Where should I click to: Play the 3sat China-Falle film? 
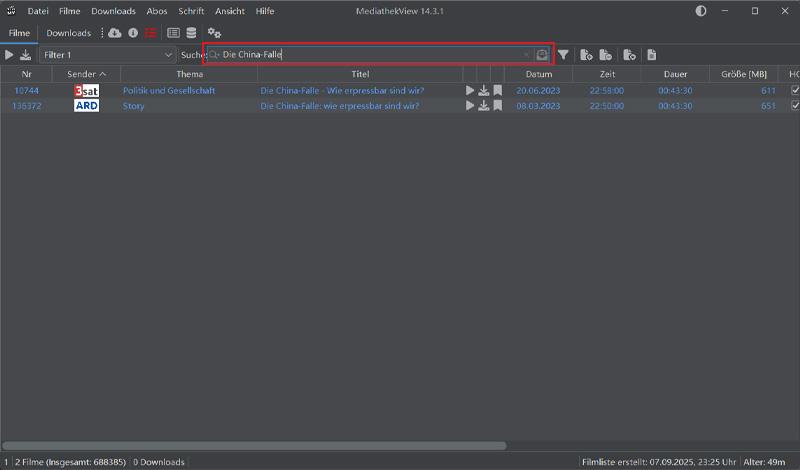[x=470, y=90]
